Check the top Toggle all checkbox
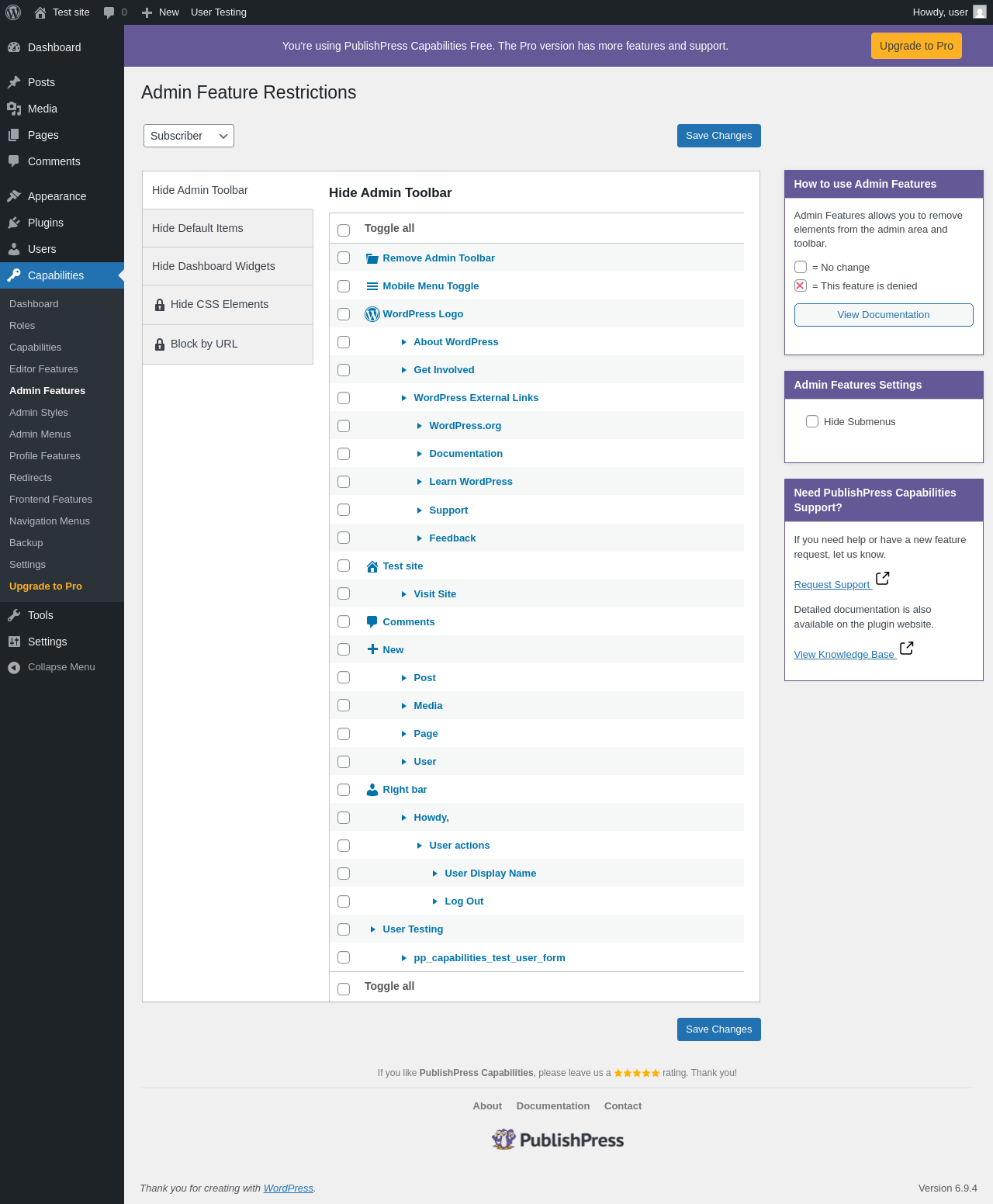 point(344,230)
